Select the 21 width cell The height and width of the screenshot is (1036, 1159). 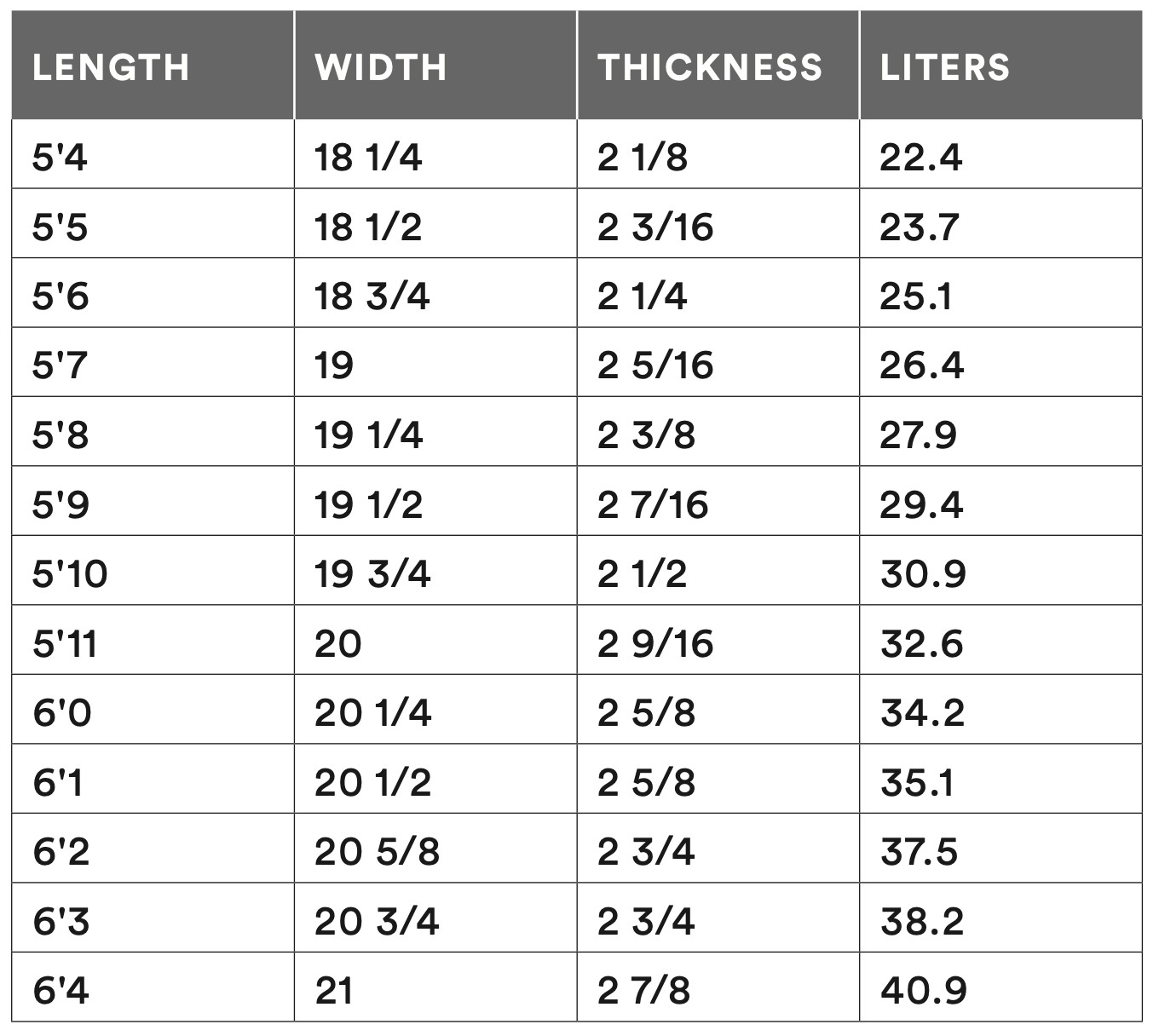[333, 991]
